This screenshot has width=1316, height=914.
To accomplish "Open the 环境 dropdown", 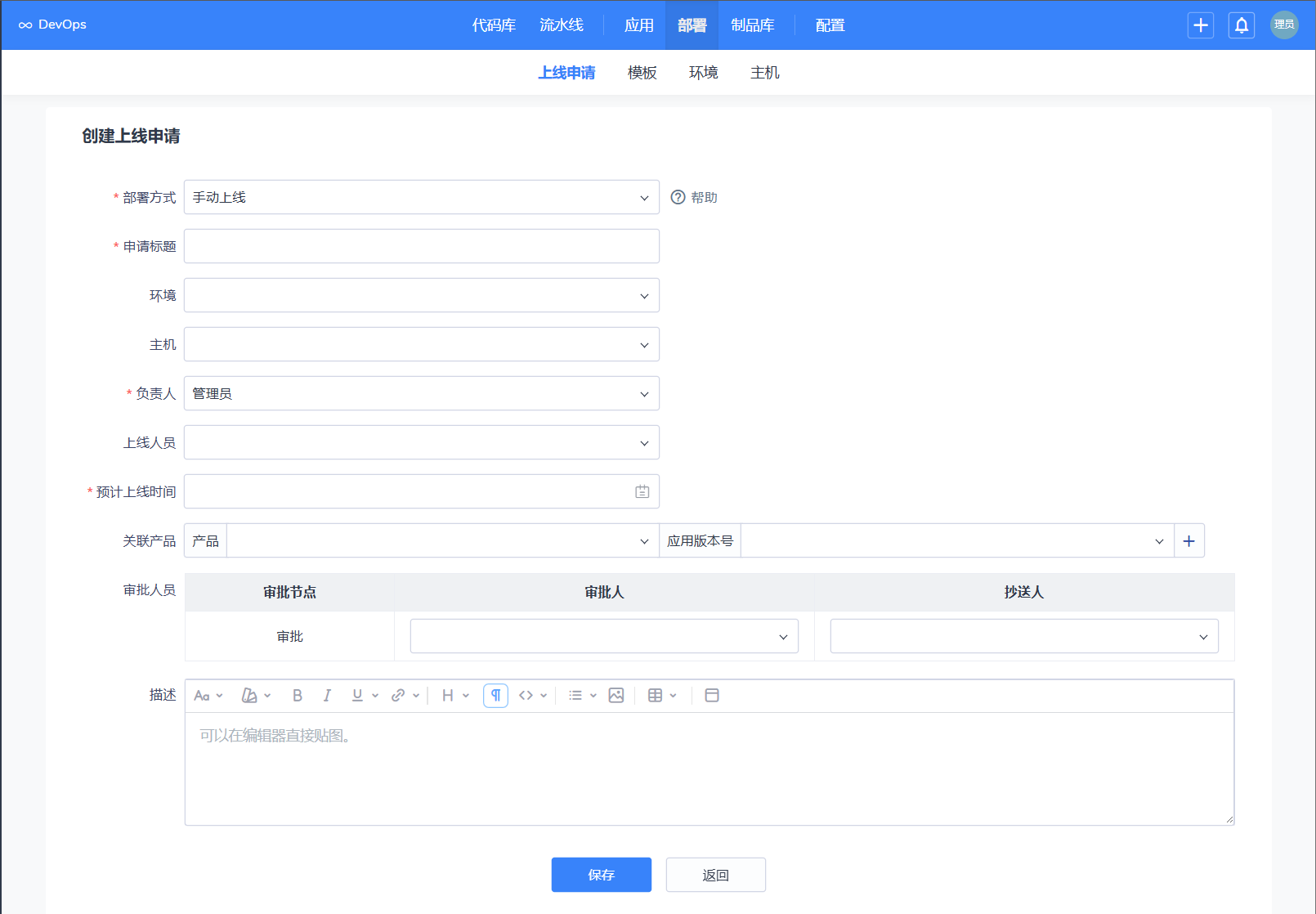I will click(422, 295).
